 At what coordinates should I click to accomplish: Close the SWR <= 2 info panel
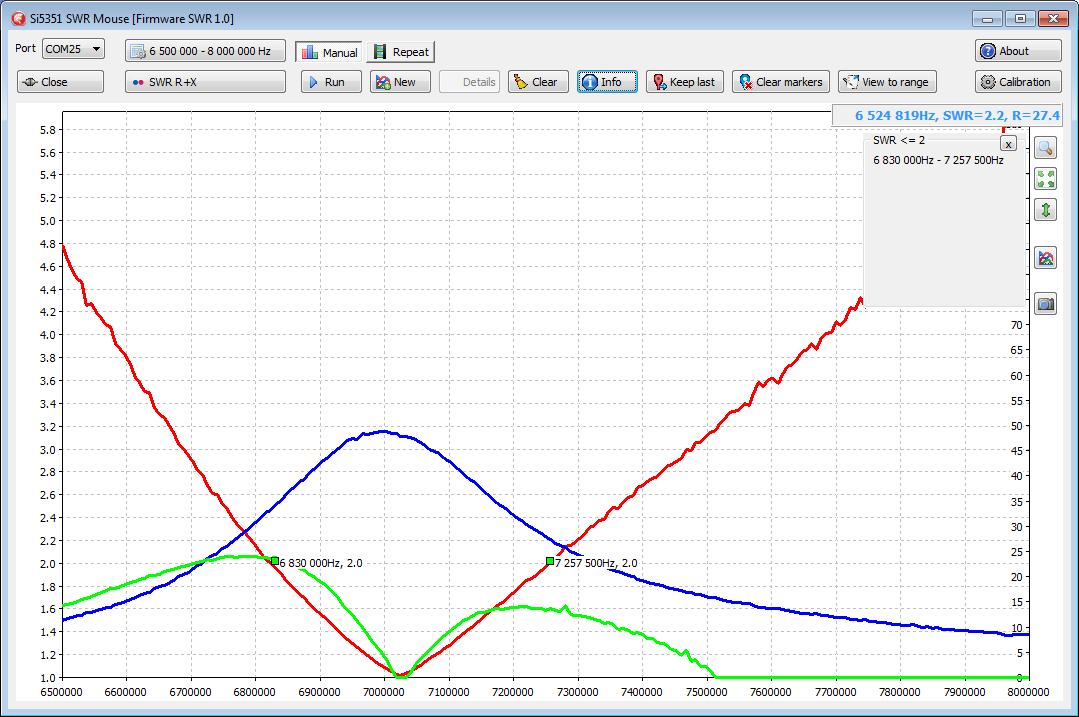pos(1008,144)
